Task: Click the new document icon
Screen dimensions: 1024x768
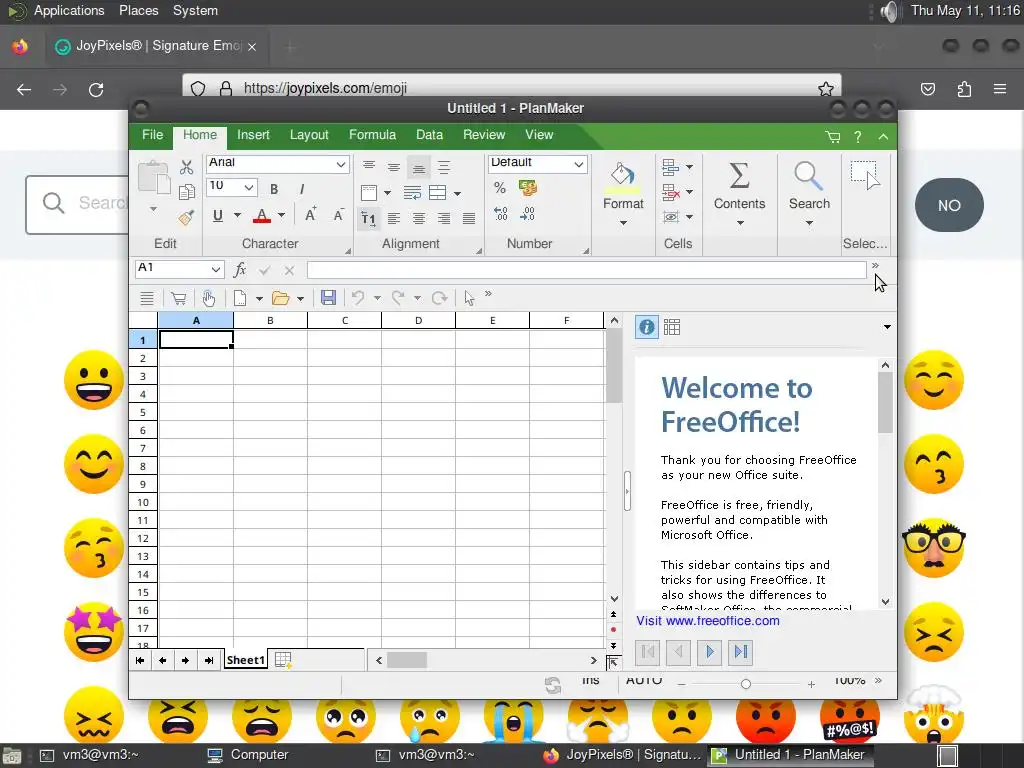Action: [x=240, y=298]
